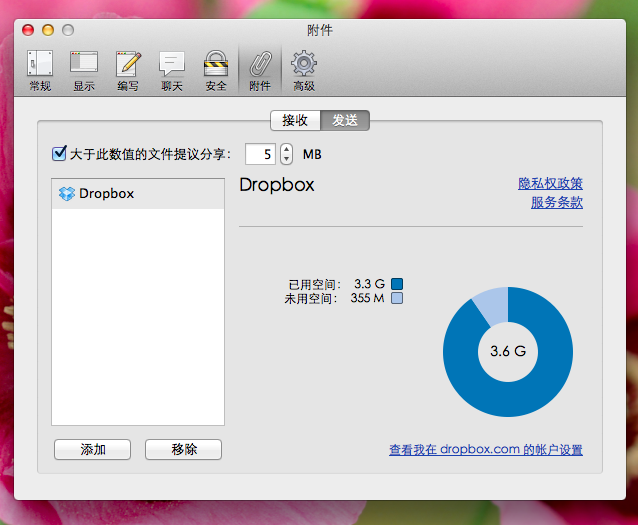Click the 355 M free space value
The image size is (638, 525).
(367, 298)
